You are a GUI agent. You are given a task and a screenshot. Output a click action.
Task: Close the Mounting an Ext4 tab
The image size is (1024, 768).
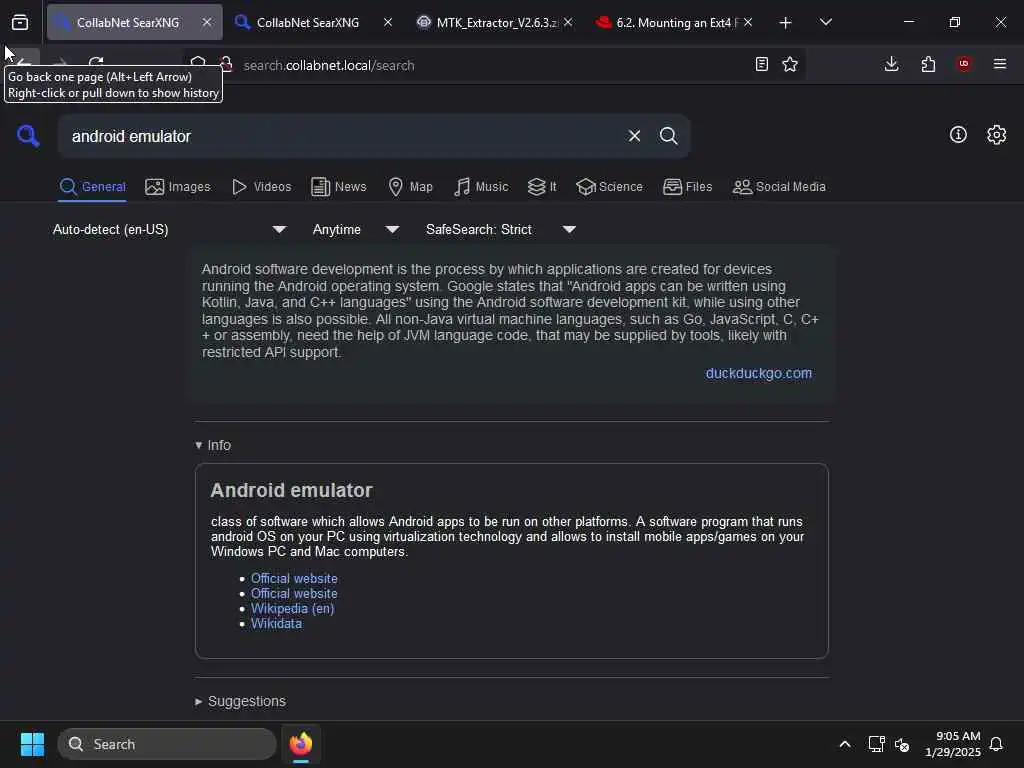tap(748, 22)
